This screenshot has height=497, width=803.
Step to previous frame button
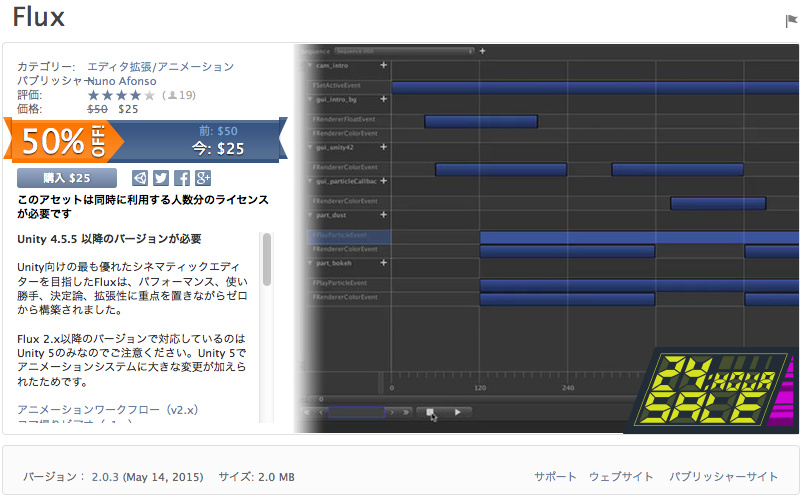click(x=321, y=412)
